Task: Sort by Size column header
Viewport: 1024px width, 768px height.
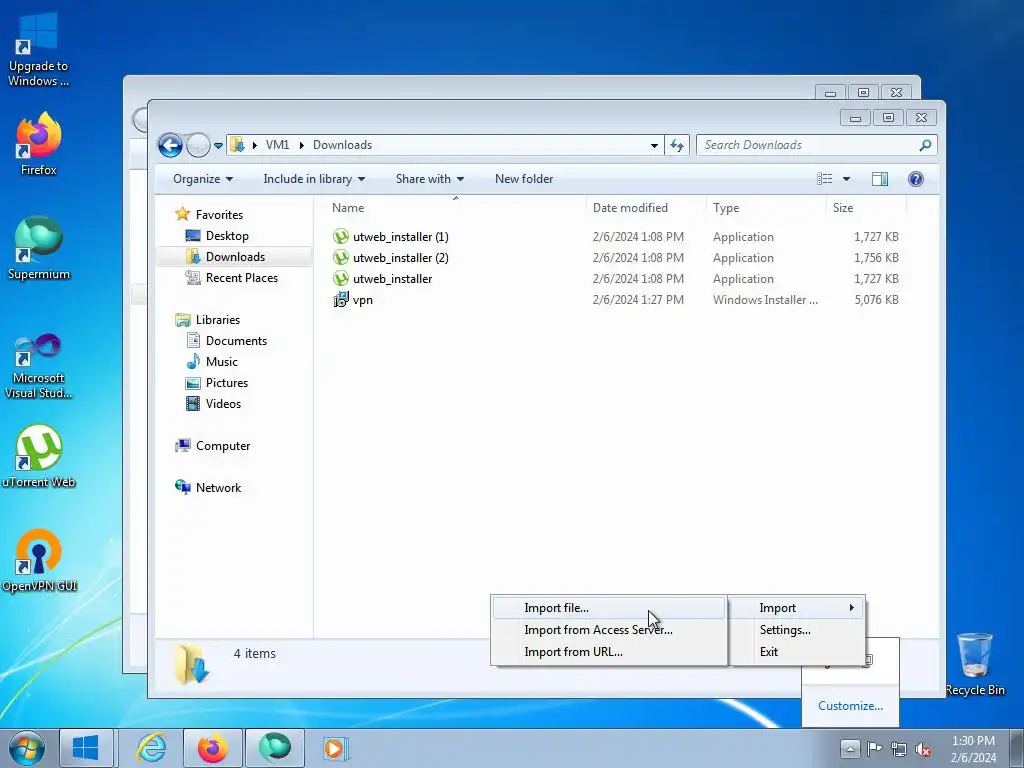Action: coord(866,208)
